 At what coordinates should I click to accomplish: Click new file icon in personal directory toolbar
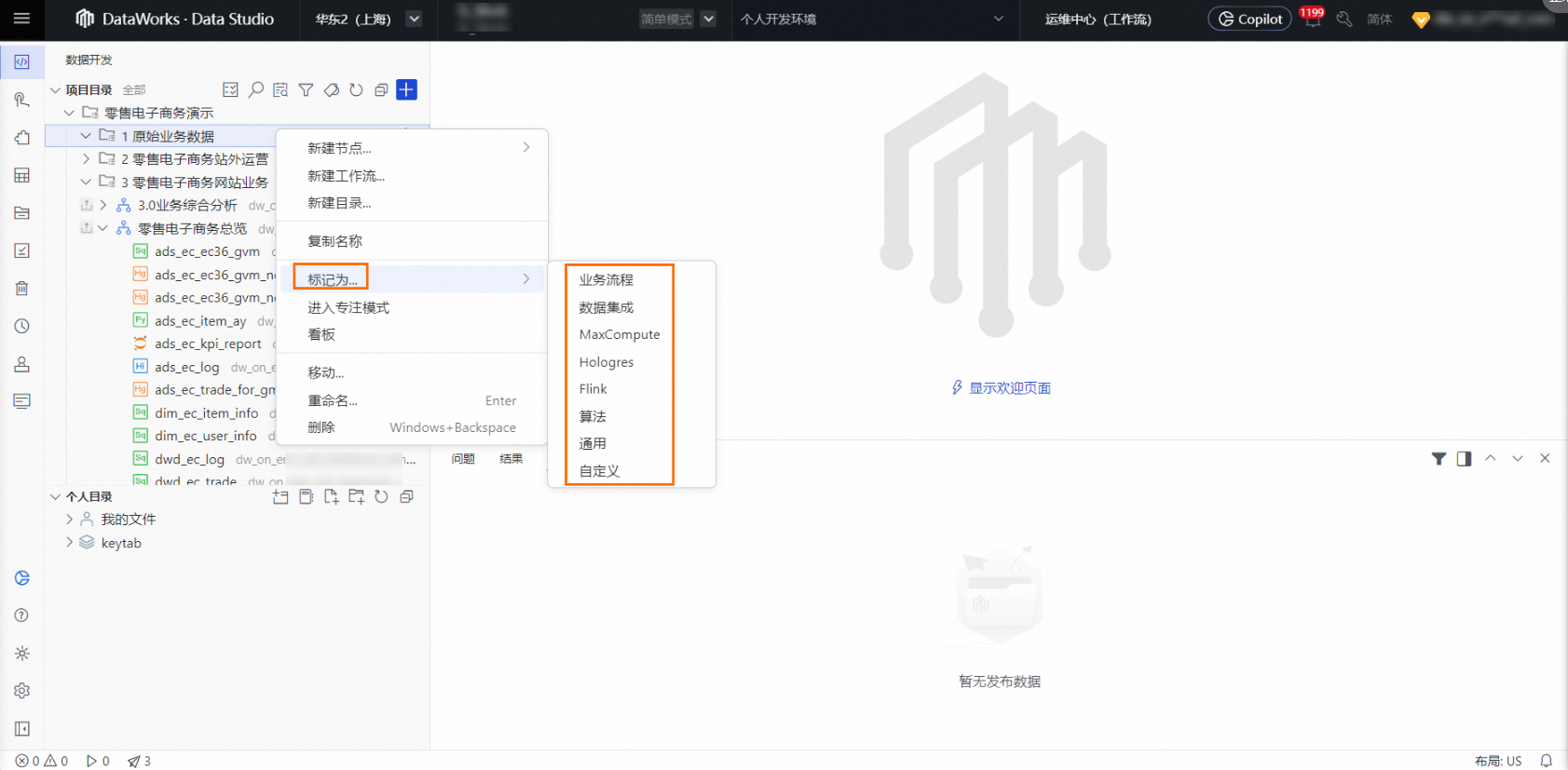(x=331, y=496)
